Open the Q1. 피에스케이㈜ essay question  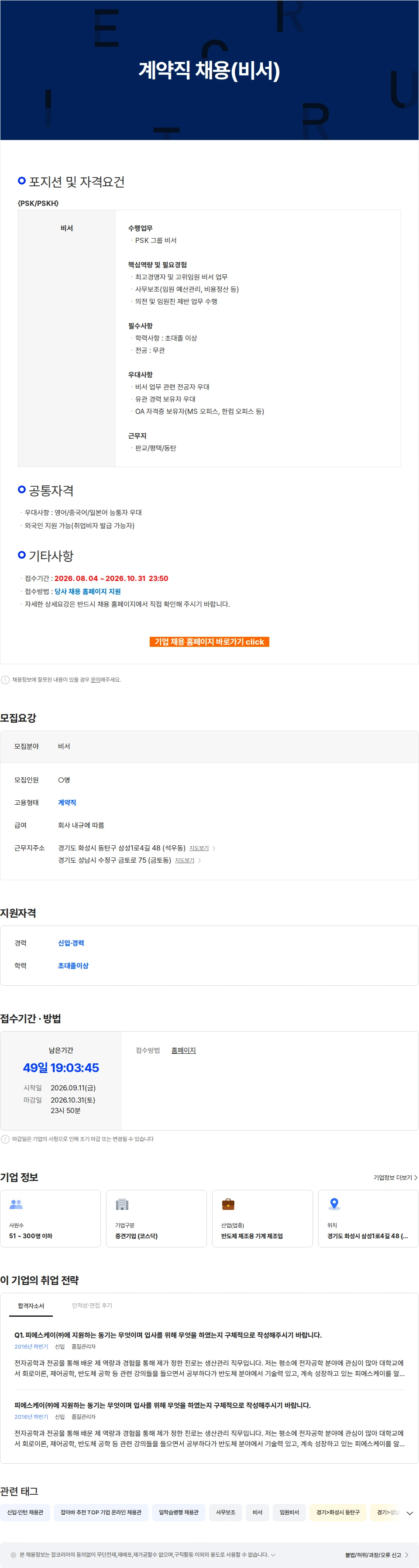pos(168,1335)
